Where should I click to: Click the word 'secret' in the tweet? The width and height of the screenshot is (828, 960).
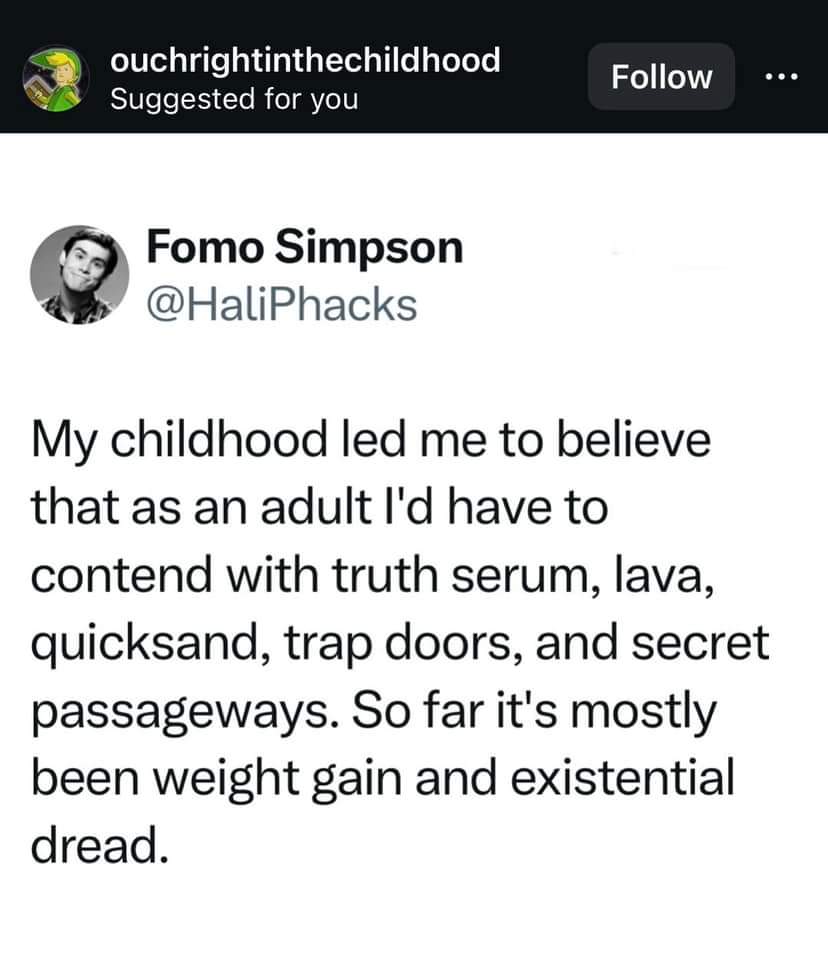tap(700, 643)
